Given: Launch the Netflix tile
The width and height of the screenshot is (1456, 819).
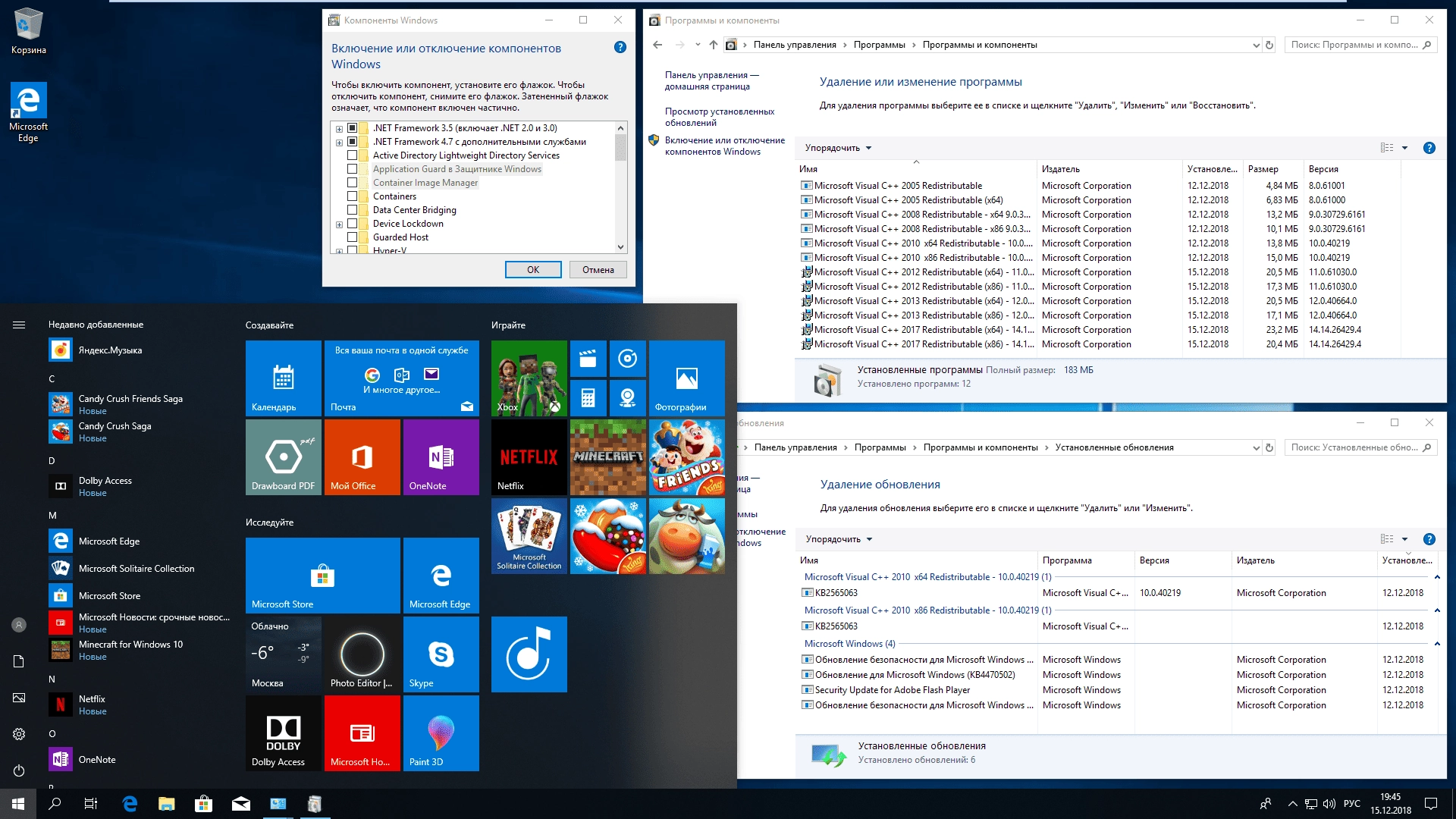Looking at the screenshot, I should (529, 457).
